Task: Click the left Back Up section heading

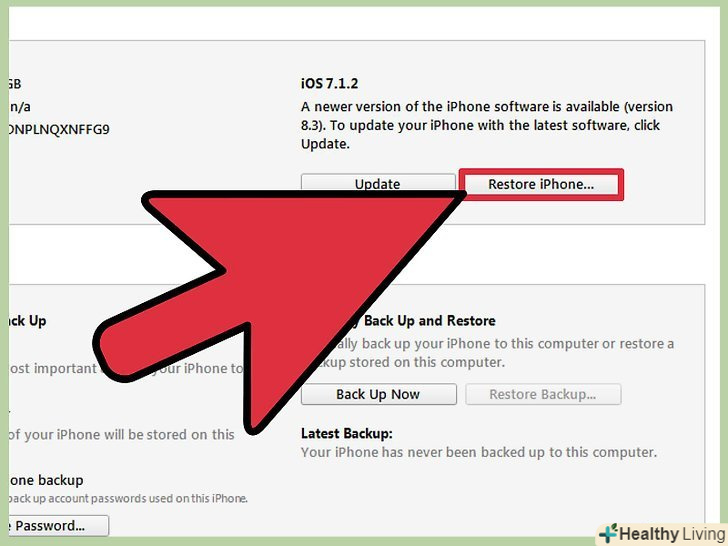Action: point(28,321)
